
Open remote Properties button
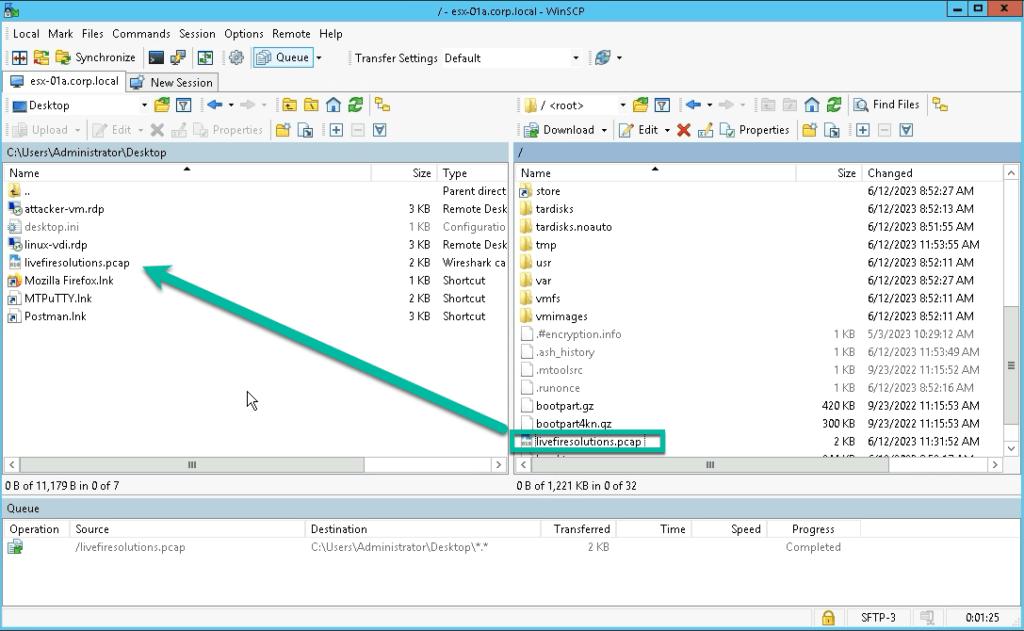(754, 130)
